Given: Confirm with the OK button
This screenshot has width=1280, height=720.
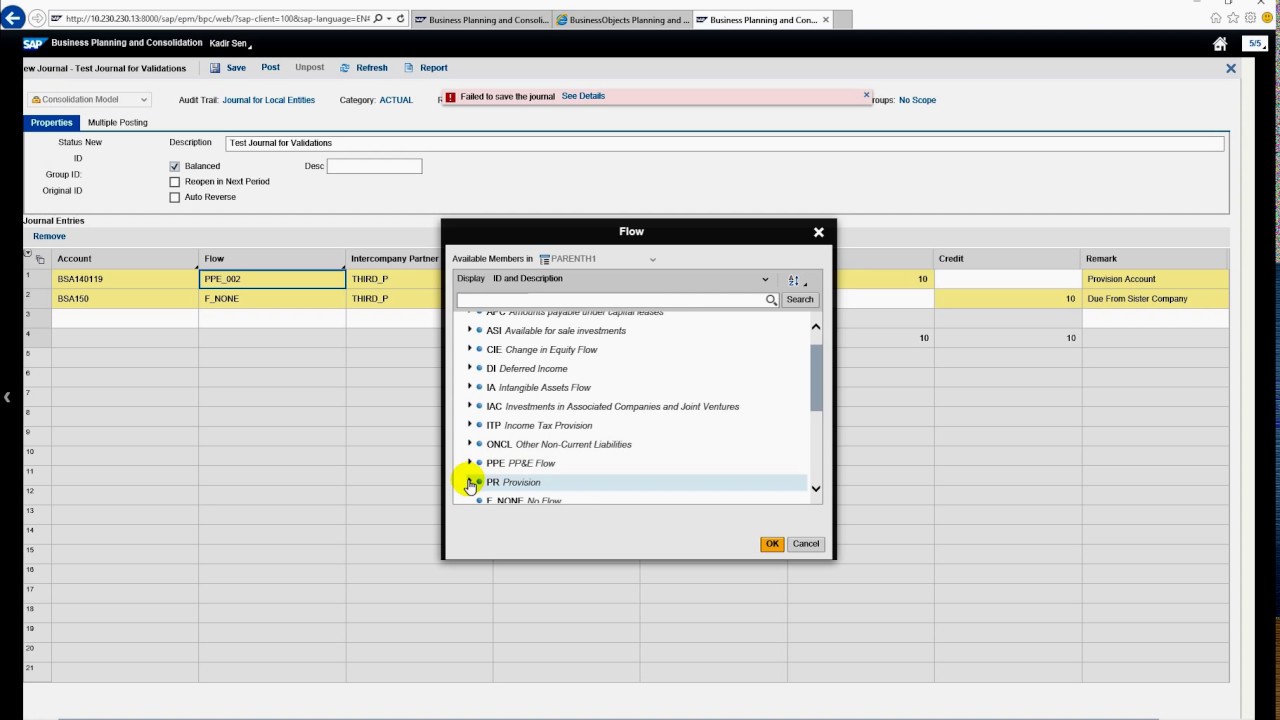Looking at the screenshot, I should coord(772,544).
